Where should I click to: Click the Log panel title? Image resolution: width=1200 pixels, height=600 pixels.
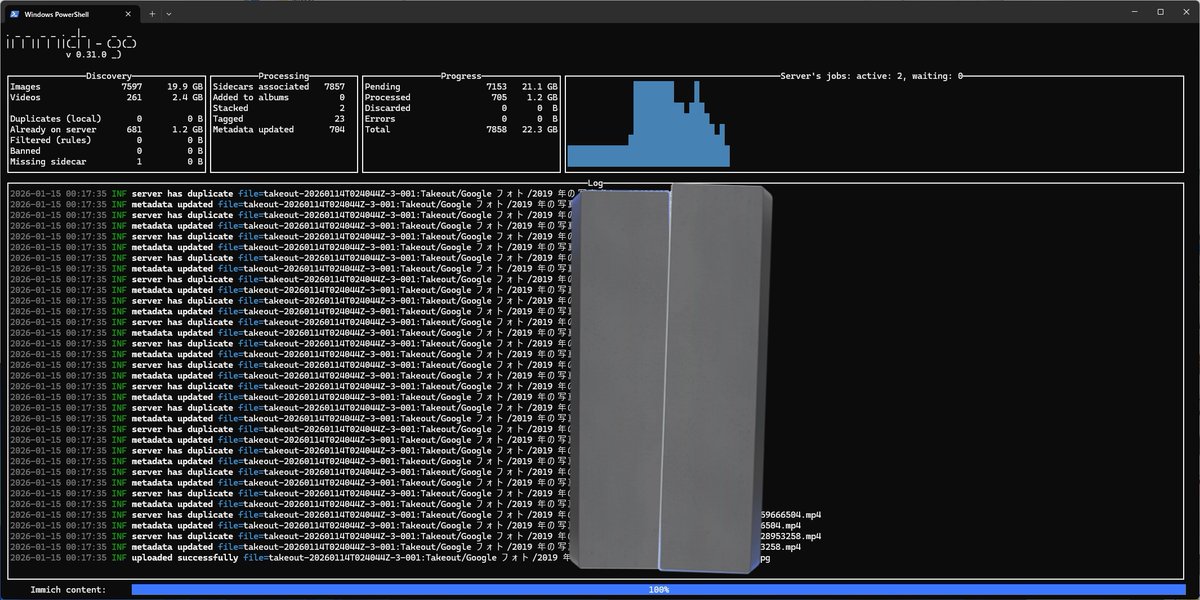(596, 183)
